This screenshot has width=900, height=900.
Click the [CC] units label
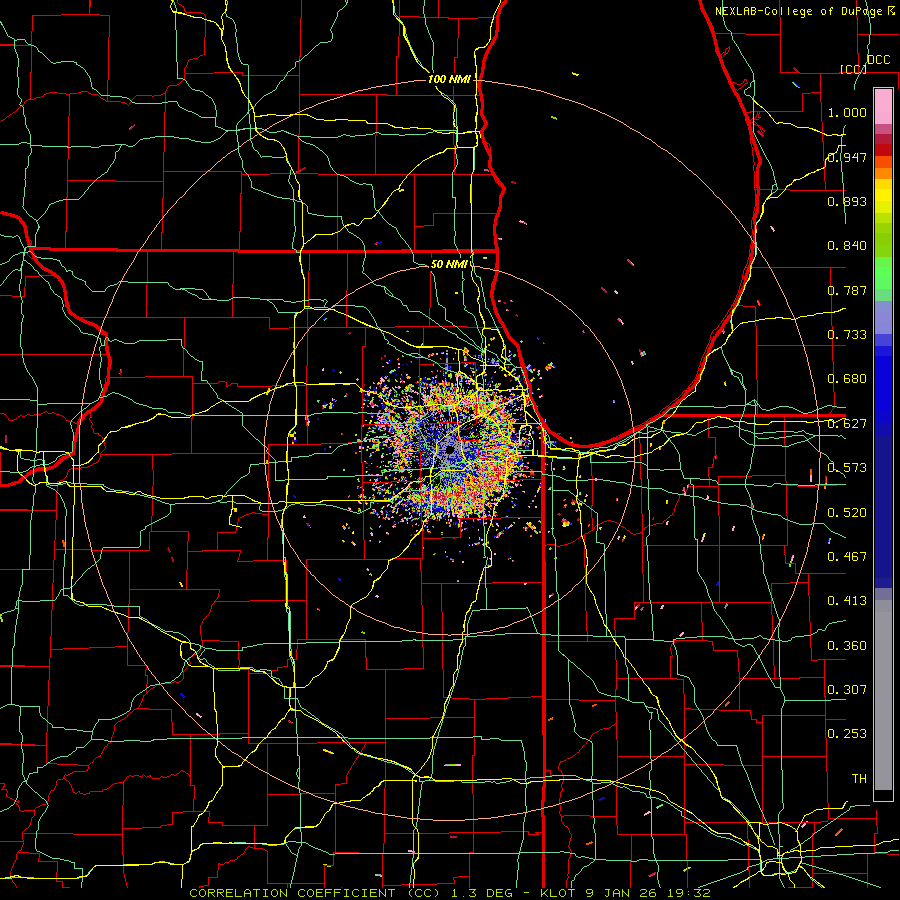coord(853,69)
